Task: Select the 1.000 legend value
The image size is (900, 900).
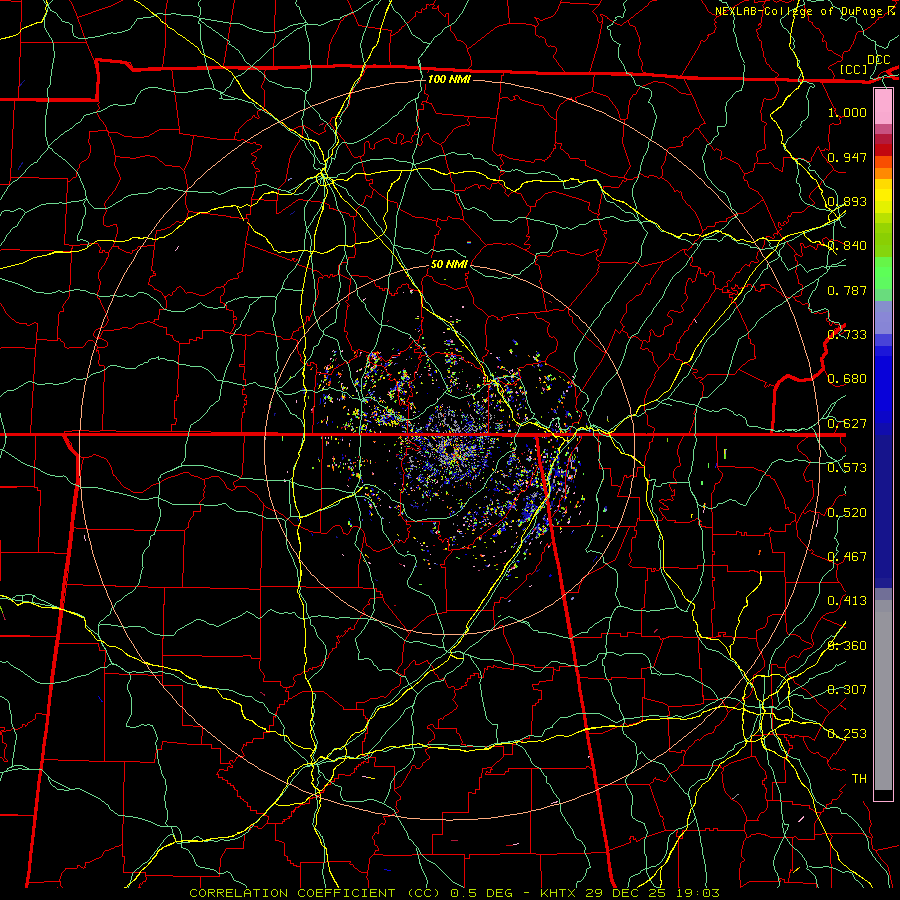Action: [x=847, y=112]
